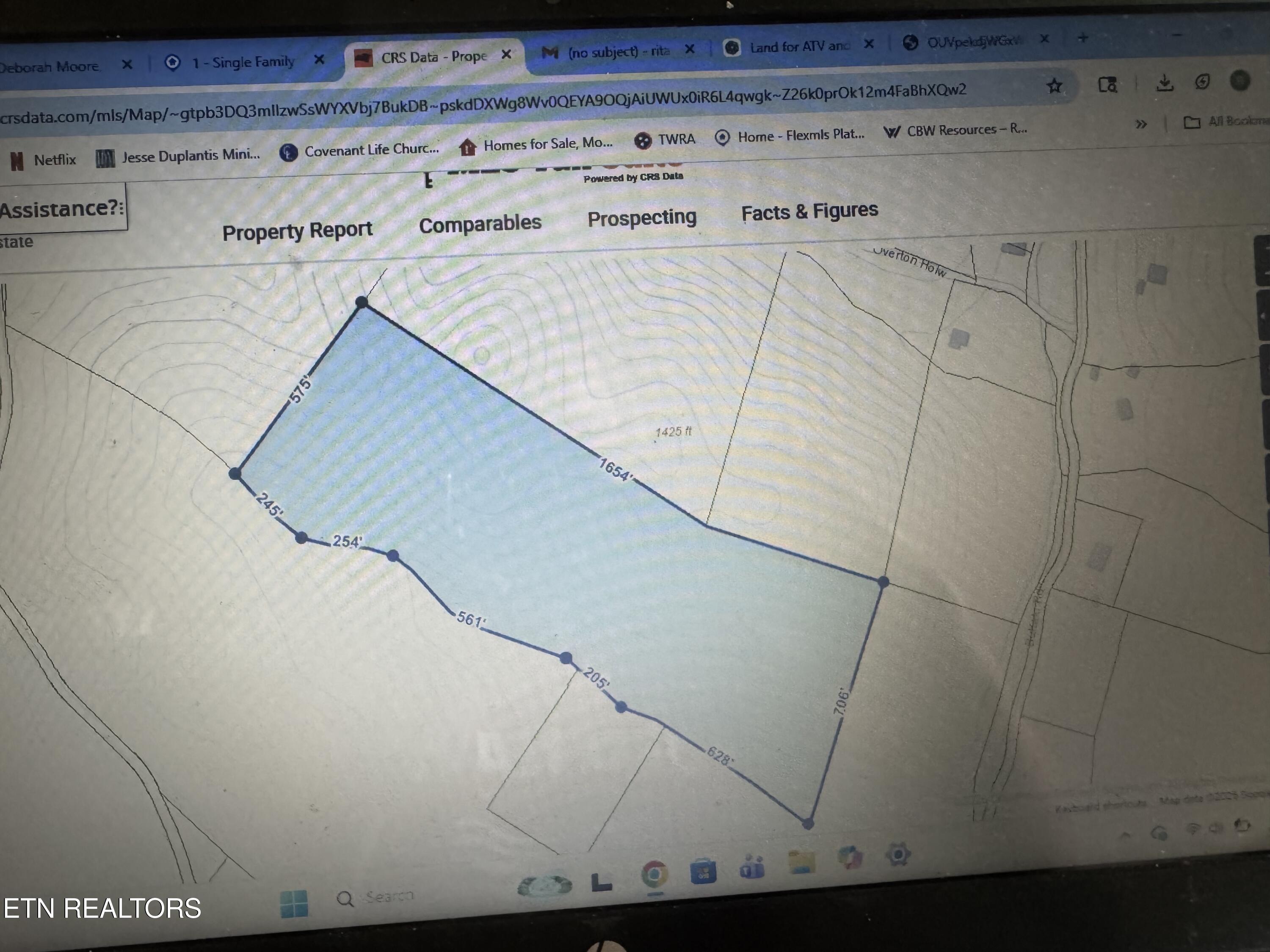Open the dark L app on taskbar
Viewport: 1270px width, 952px height.
pos(601,882)
